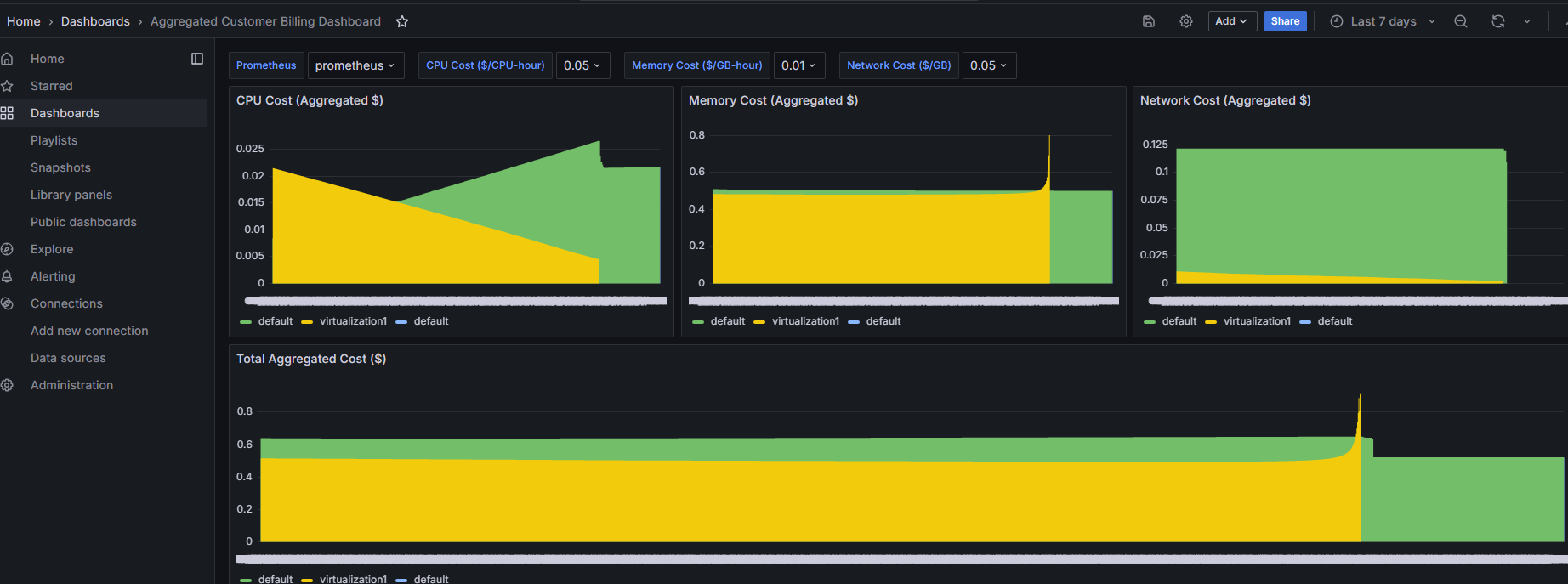Click the dock menu icon in sidebar
Image resolution: width=1568 pixels, height=584 pixels.
tap(197, 59)
